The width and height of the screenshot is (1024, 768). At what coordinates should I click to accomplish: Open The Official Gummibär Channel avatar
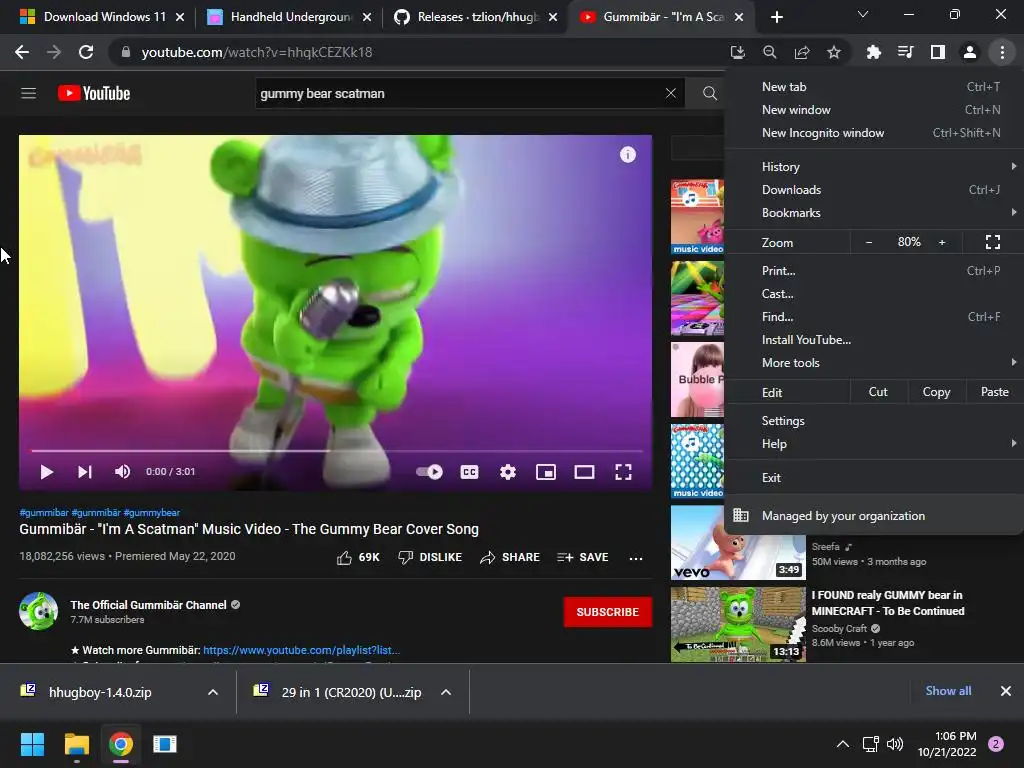coord(39,611)
